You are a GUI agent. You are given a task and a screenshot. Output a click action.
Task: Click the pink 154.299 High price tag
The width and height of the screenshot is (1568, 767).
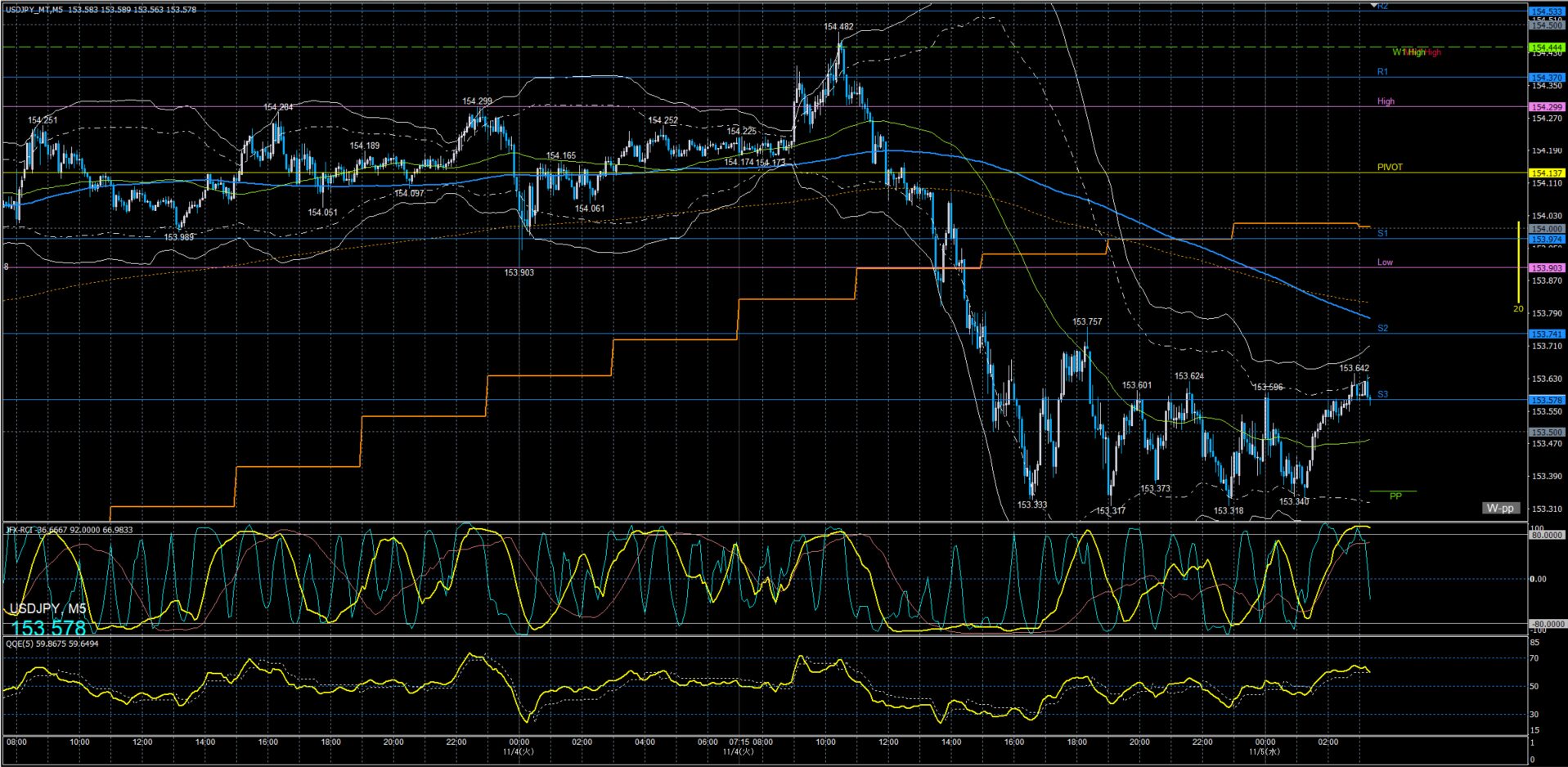(1546, 107)
